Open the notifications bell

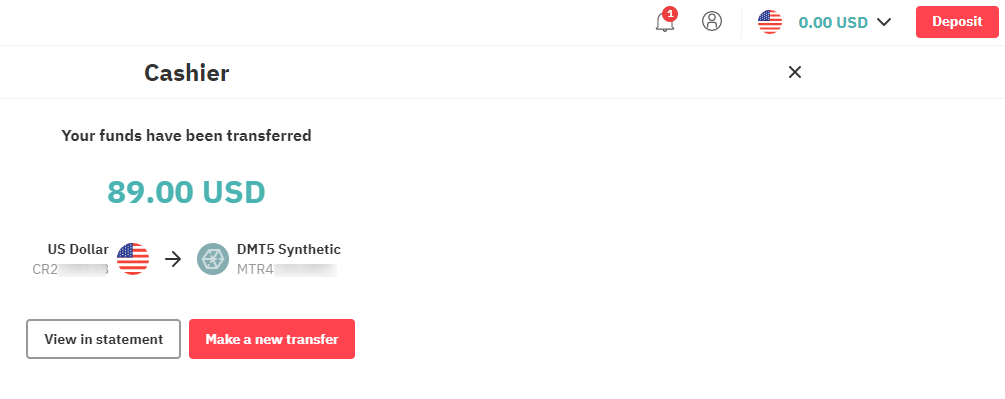pos(664,23)
